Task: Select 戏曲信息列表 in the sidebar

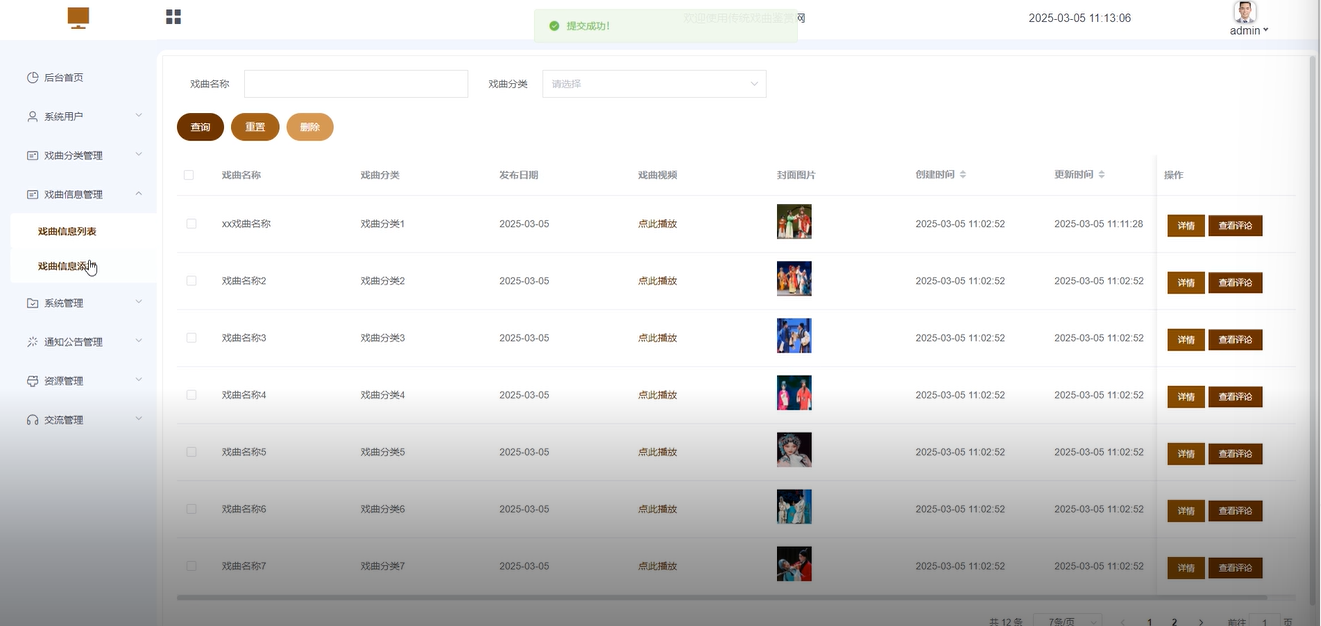Action: click(x=67, y=231)
